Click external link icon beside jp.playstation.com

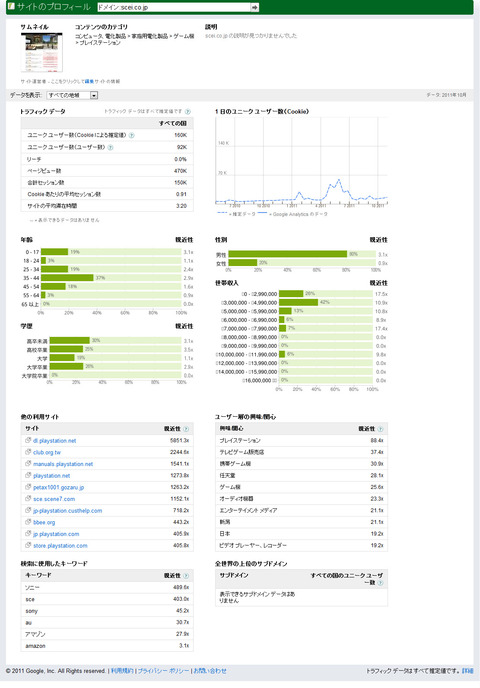coord(28,534)
